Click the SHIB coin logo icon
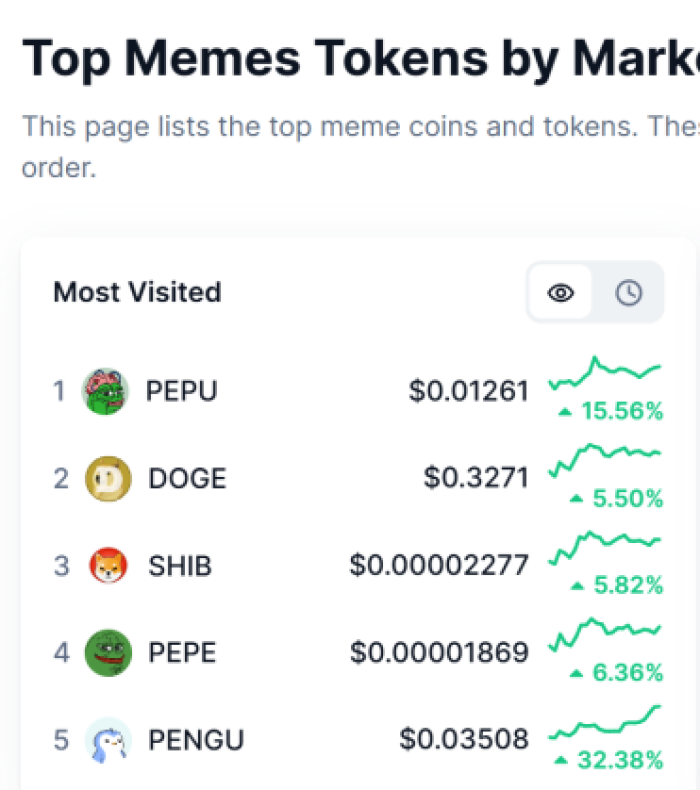Image resolution: width=700 pixels, height=790 pixels. pyautogui.click(x=108, y=566)
